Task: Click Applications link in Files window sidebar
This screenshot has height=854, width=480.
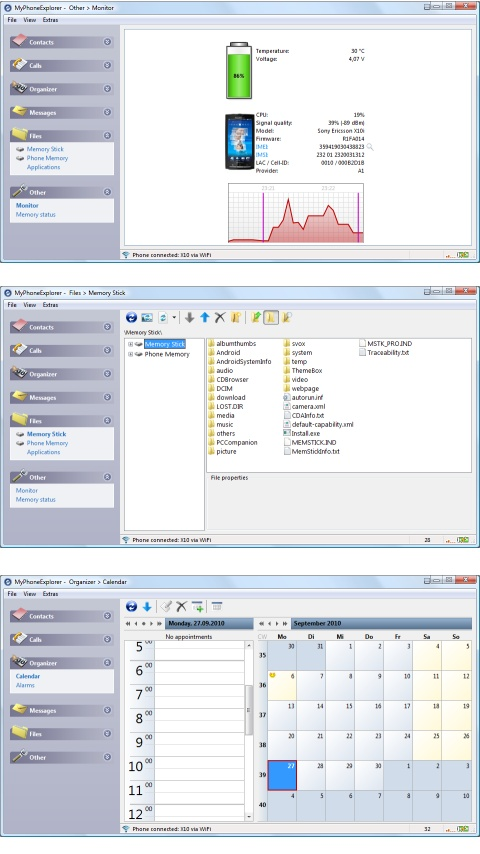Action: tap(44, 452)
